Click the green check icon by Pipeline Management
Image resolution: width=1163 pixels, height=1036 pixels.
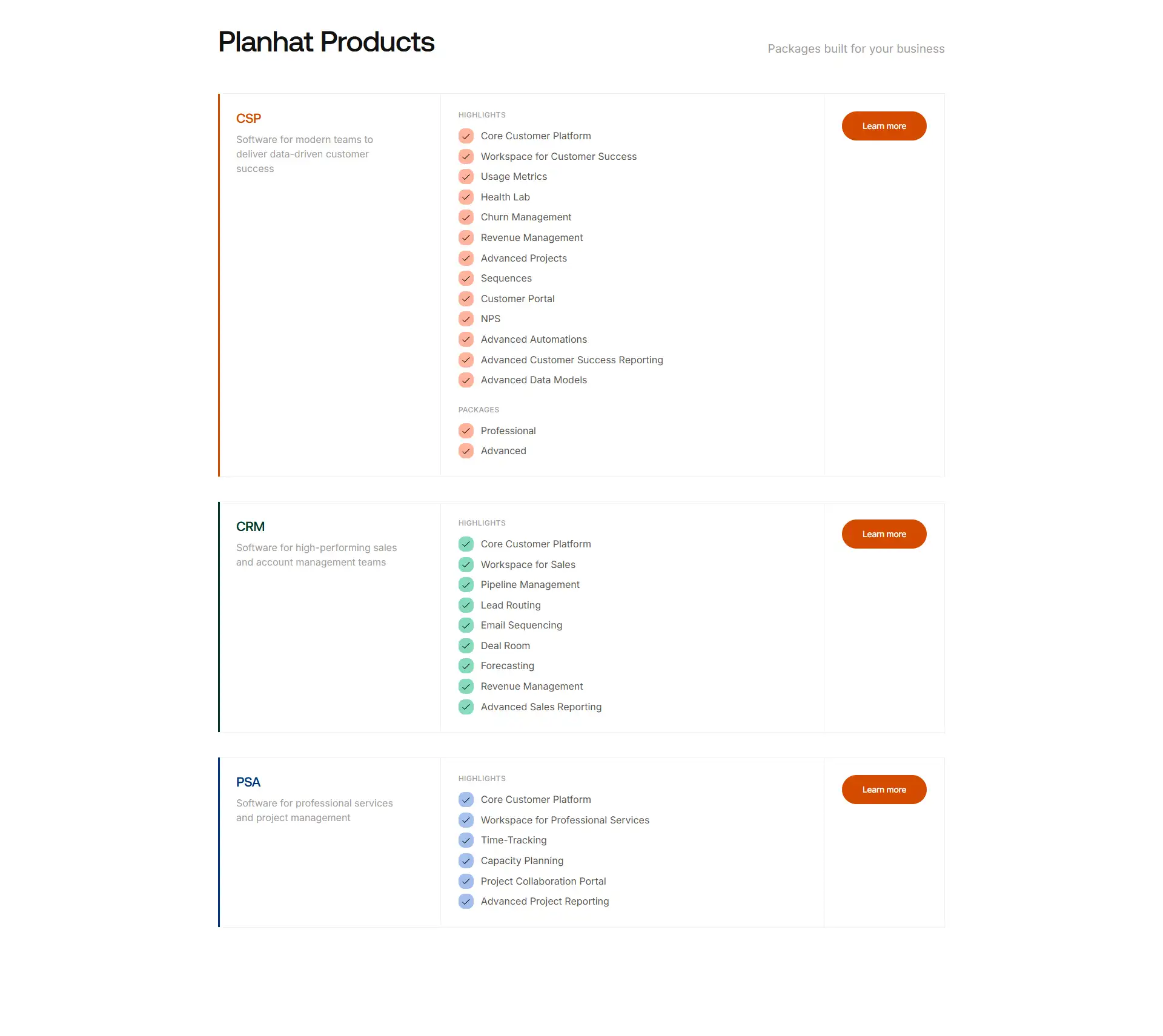tap(466, 585)
